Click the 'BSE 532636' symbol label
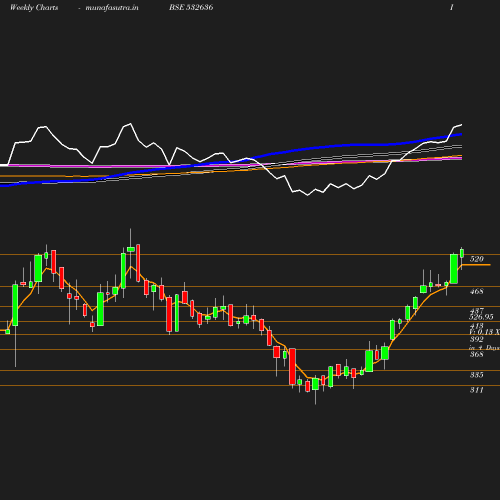 [x=191, y=7]
